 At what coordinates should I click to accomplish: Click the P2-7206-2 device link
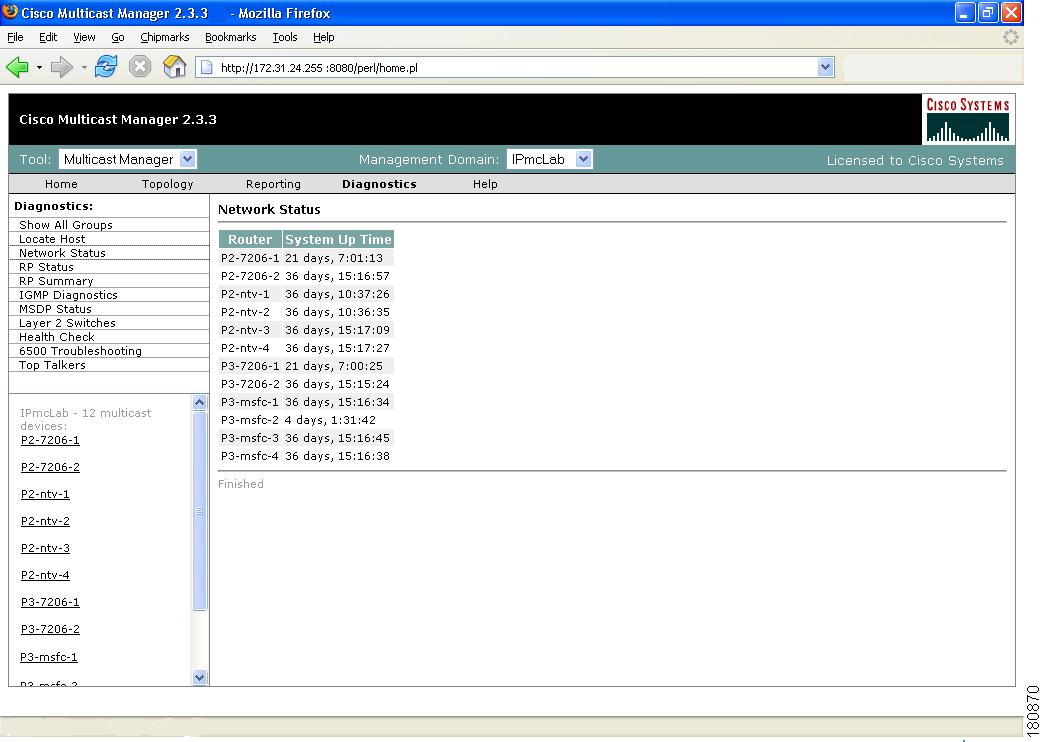[x=50, y=467]
